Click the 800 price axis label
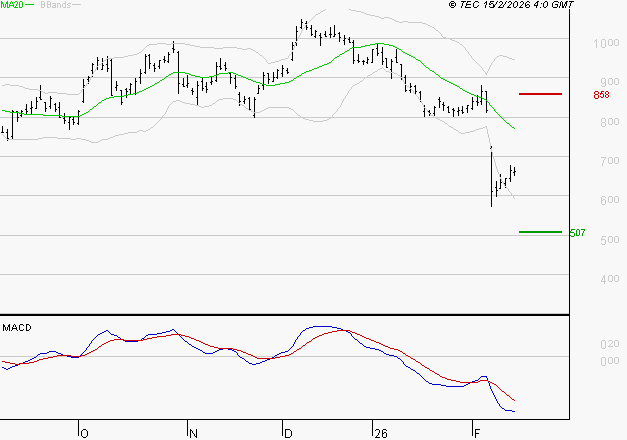Image resolution: width=627 pixels, height=440 pixels. click(x=610, y=122)
